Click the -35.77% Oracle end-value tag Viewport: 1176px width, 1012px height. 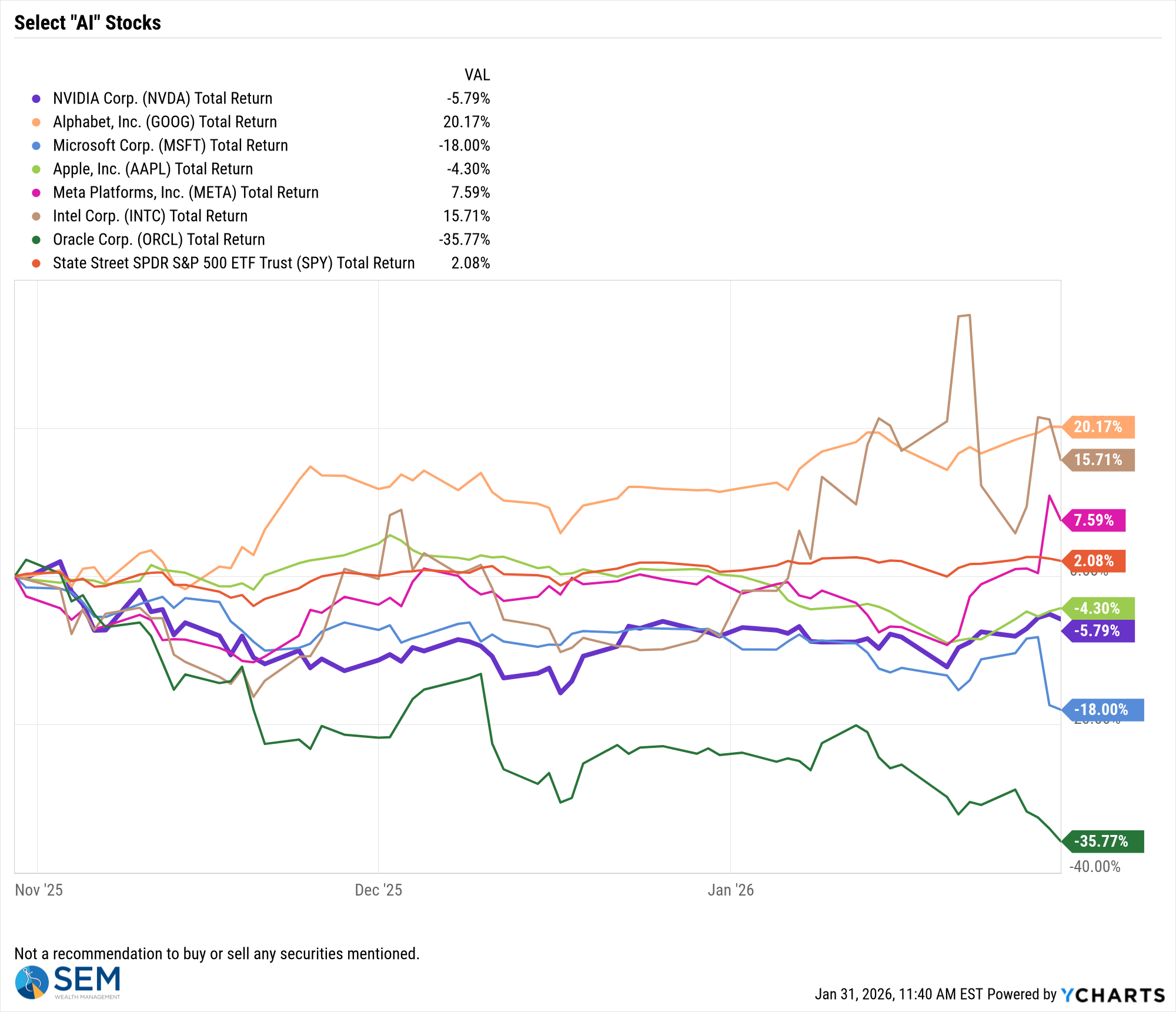1102,841
